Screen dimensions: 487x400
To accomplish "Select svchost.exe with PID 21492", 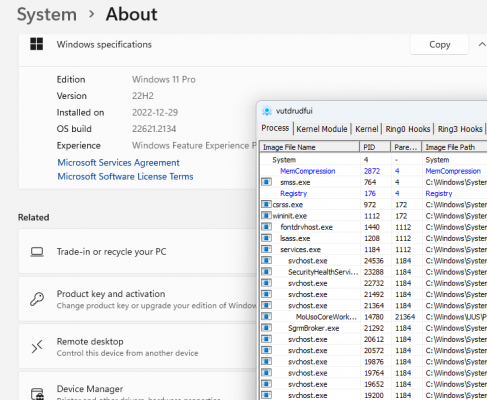I will (x=308, y=294).
